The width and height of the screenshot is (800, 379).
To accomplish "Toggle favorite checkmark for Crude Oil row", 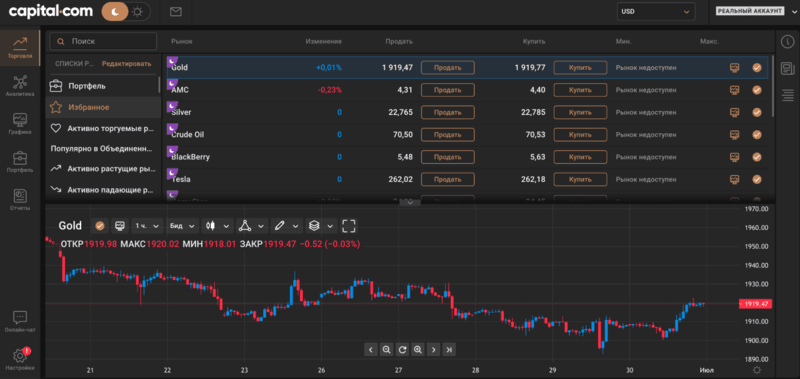I will [x=757, y=135].
